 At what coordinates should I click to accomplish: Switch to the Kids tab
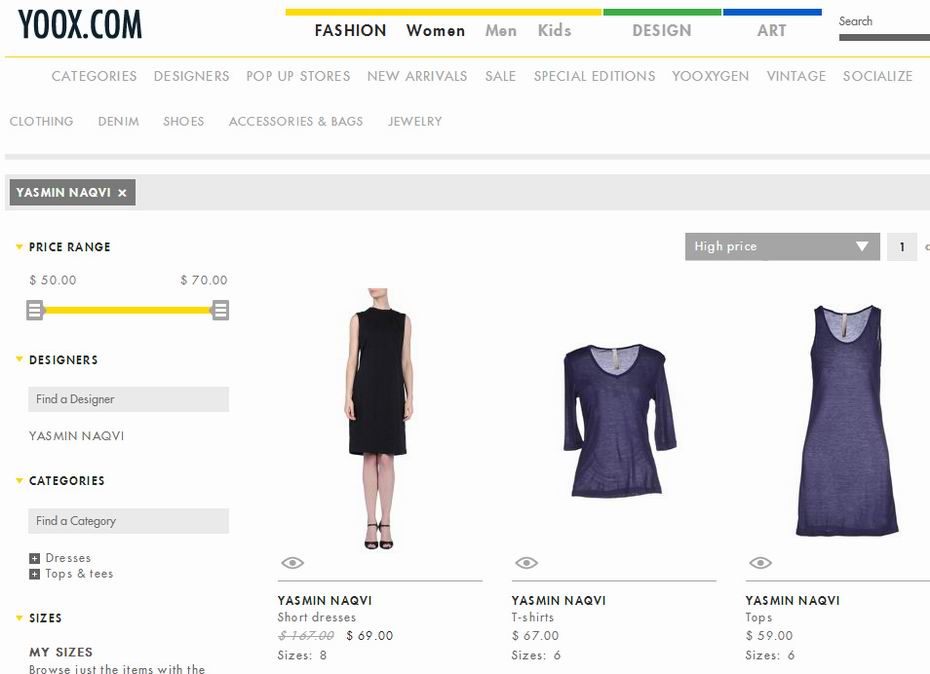click(555, 30)
